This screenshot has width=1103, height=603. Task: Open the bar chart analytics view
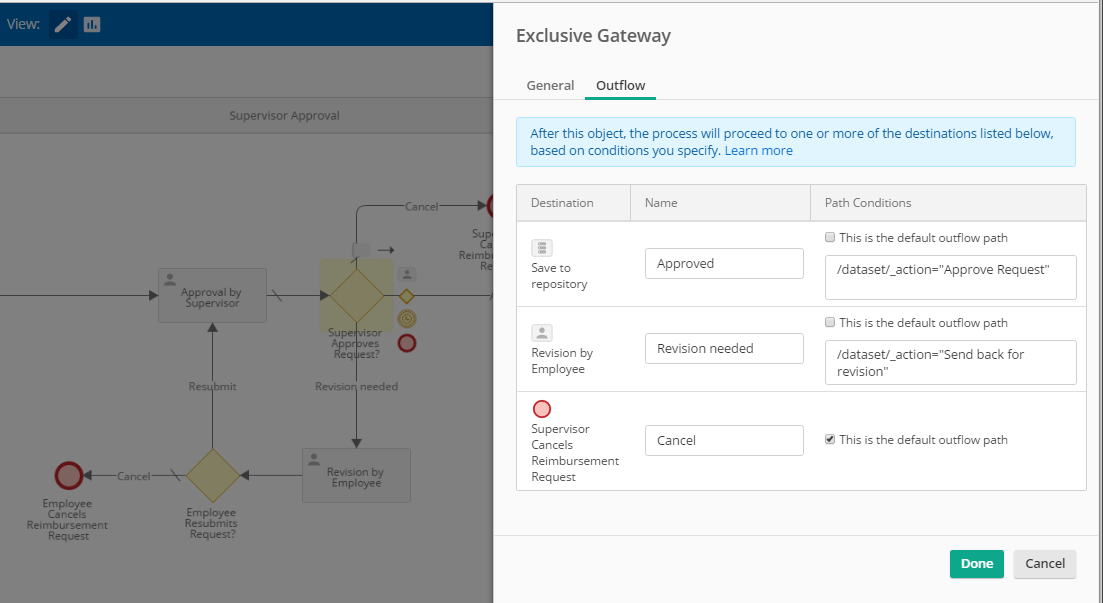point(92,24)
